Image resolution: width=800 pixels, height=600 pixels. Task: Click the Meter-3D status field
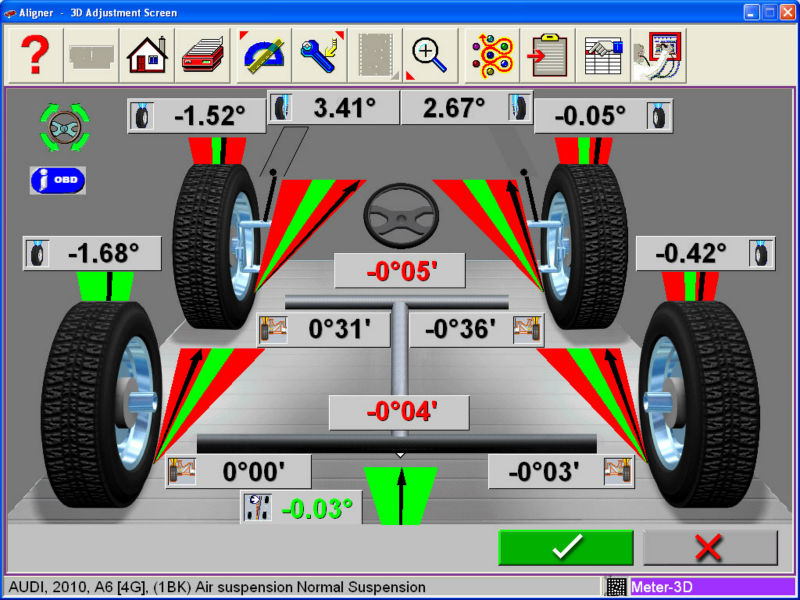[x=712, y=587]
